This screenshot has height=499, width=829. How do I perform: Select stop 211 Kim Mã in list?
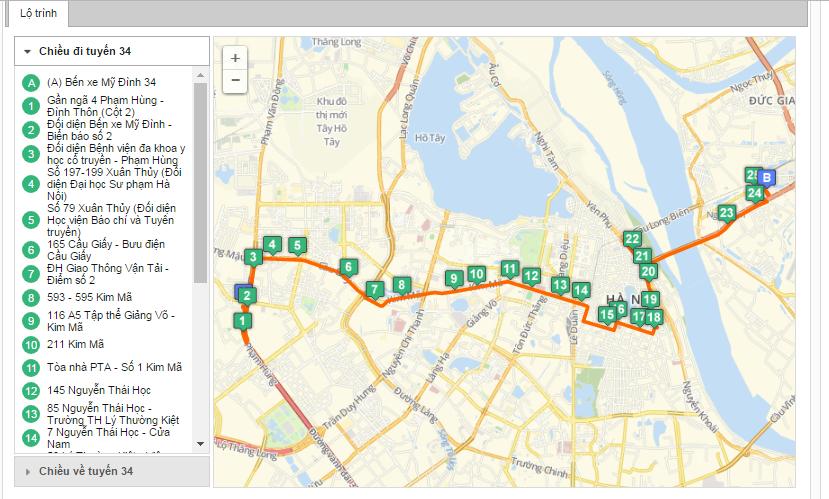pos(76,344)
